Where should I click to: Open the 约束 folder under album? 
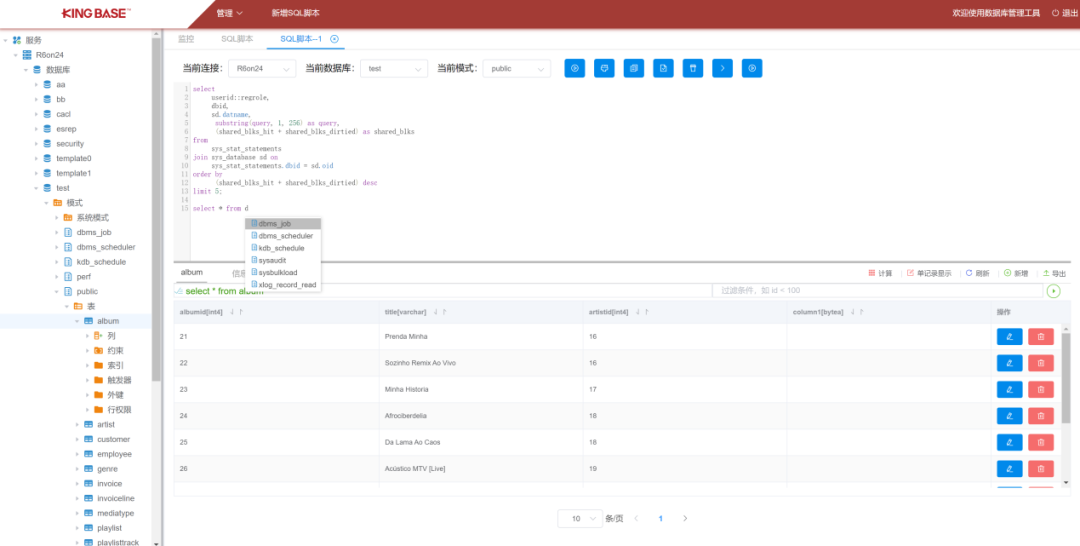115,350
